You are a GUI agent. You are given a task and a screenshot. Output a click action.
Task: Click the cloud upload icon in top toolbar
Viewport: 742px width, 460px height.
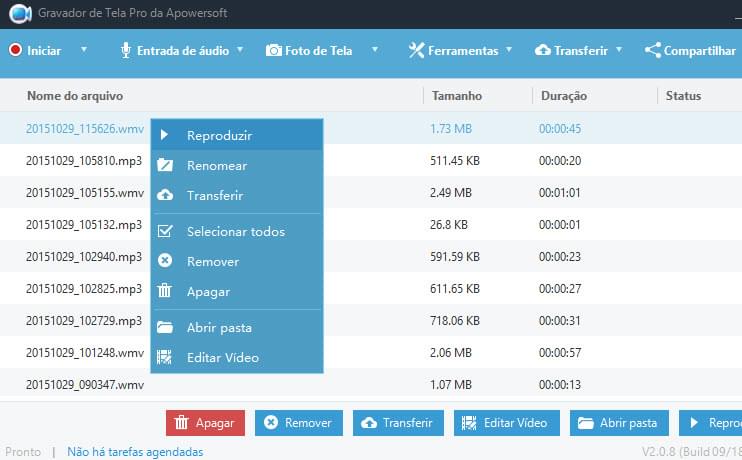coord(543,50)
